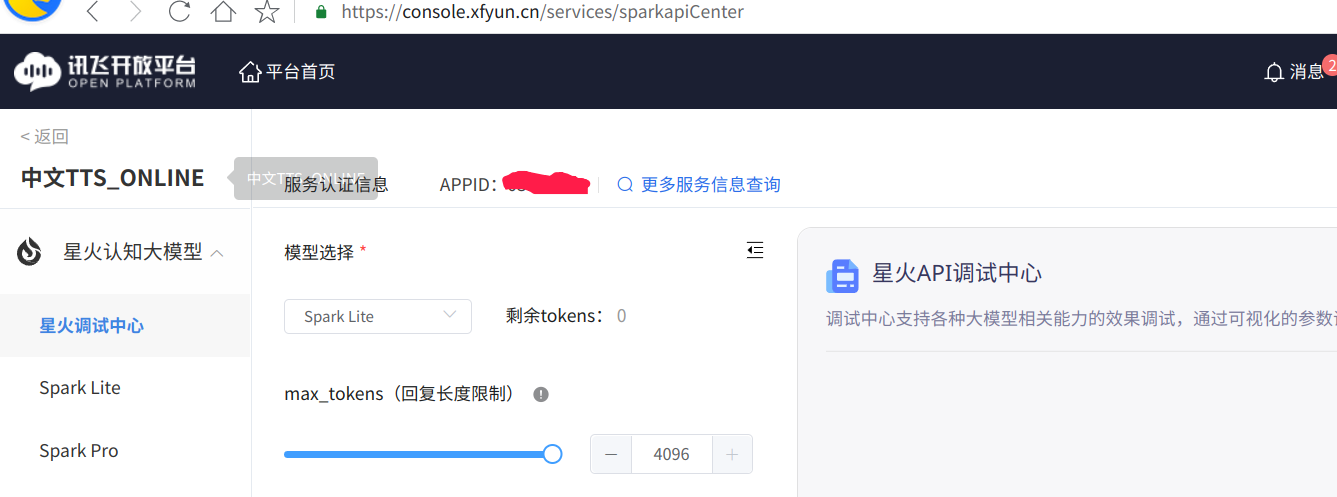Image resolution: width=1337 pixels, height=497 pixels.
Task: Reload the page with the refresh icon
Action: 179,13
